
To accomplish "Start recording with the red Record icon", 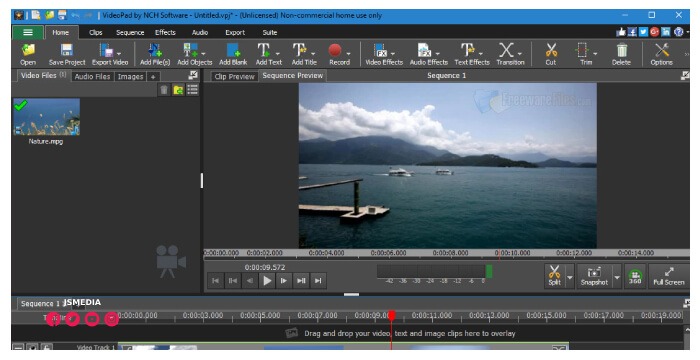I will click(x=335, y=50).
